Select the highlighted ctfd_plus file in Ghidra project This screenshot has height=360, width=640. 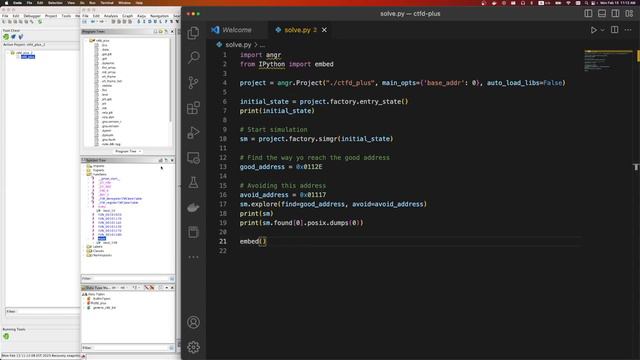pos(28,57)
